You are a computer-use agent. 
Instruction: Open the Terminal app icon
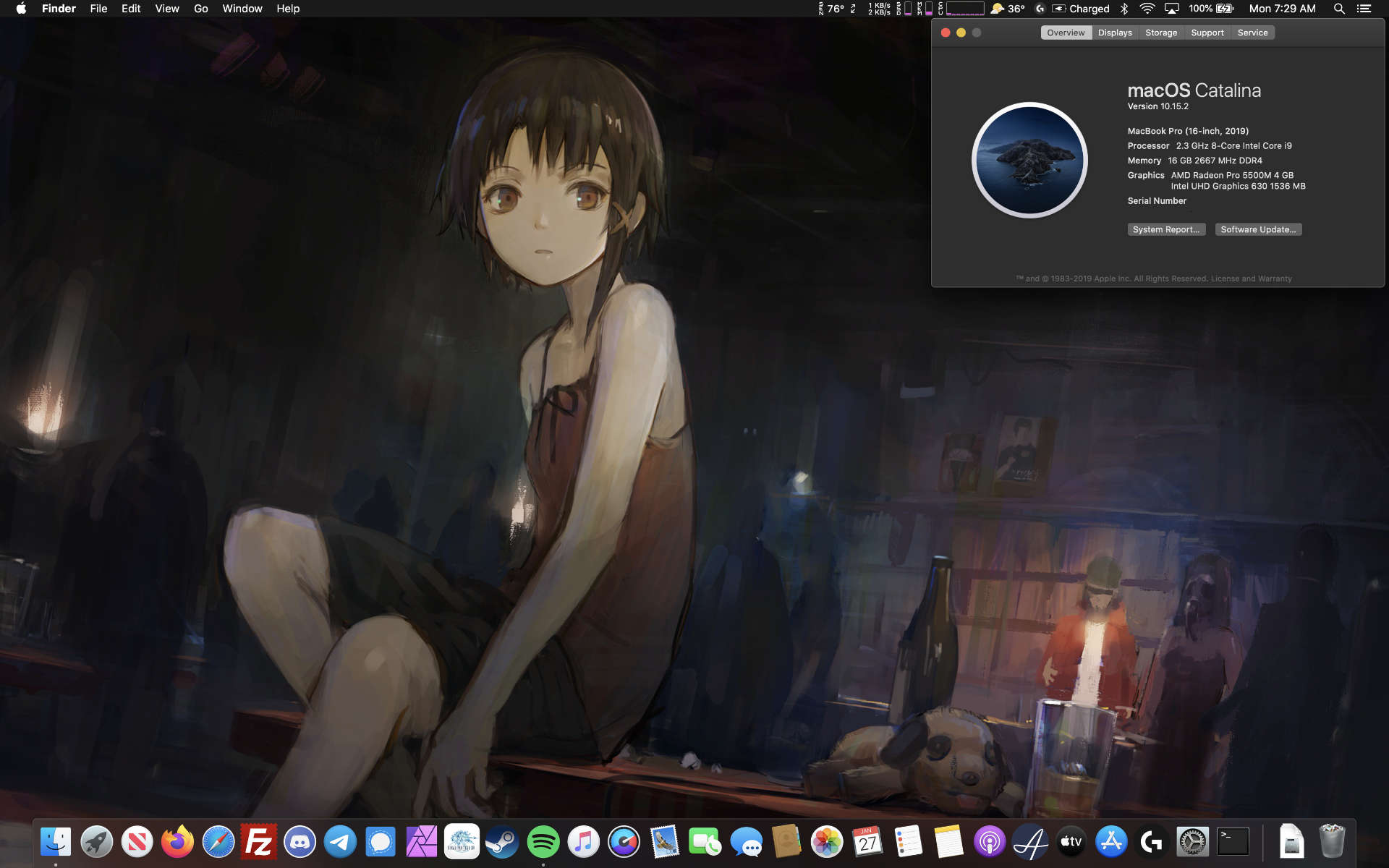(1233, 842)
